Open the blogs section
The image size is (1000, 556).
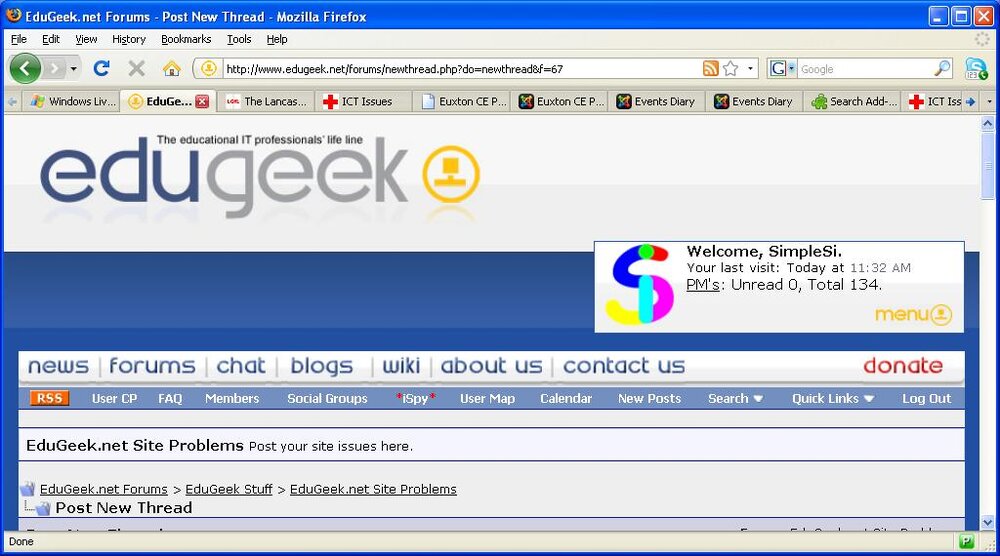[x=321, y=366]
